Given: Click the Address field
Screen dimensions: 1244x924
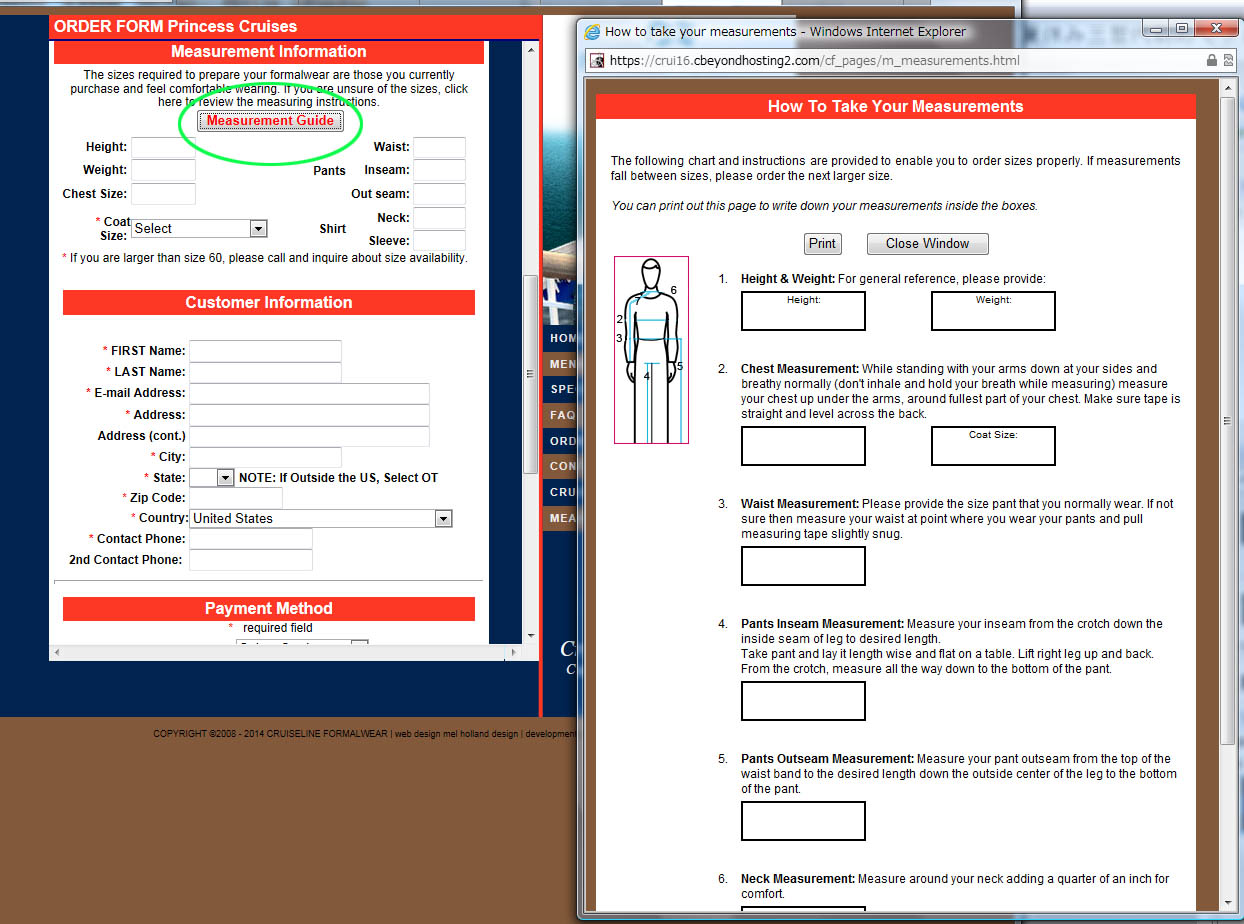Looking at the screenshot, I should point(309,415).
